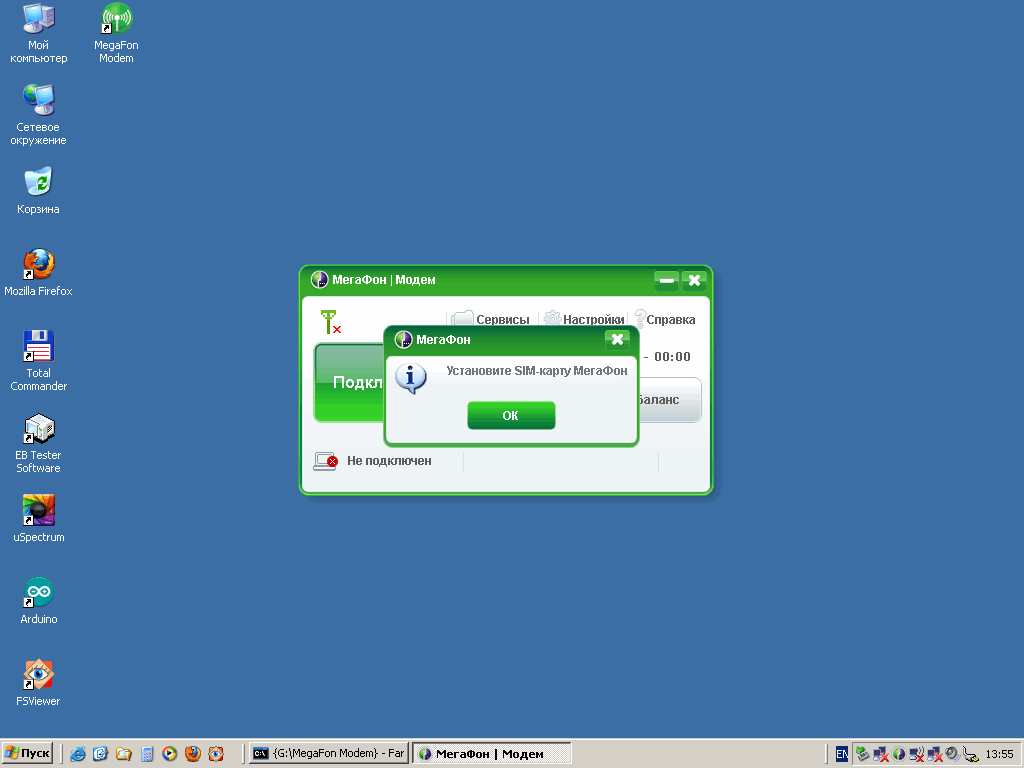Viewport: 1024px width, 768px height.
Task: Open the folder explorer Quick Launch icon
Action: 123,754
